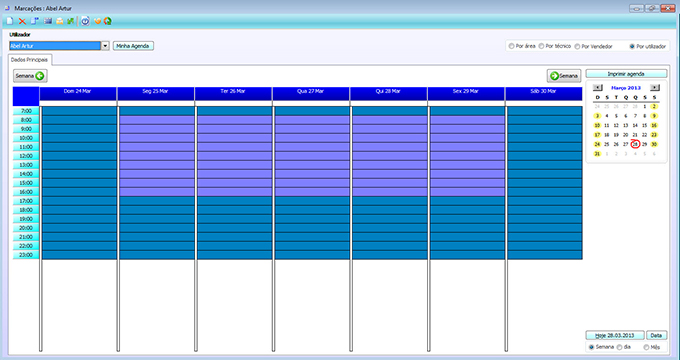The image size is (680, 360).
Task: Click the 16:00 time label
Action: click(26, 192)
